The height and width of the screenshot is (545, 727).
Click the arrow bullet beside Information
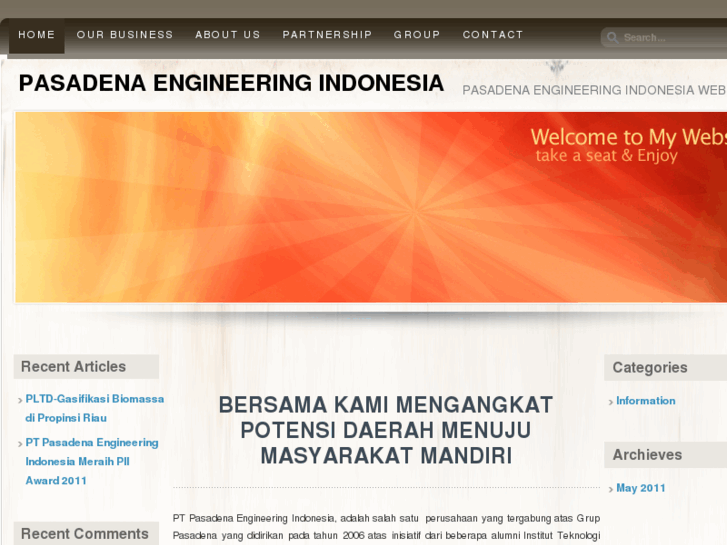(x=611, y=402)
